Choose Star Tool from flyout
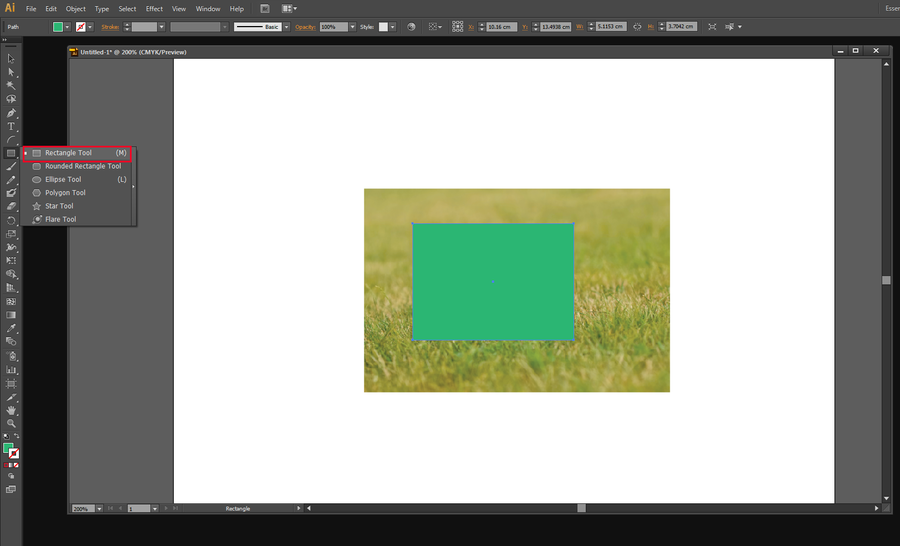 coord(59,206)
